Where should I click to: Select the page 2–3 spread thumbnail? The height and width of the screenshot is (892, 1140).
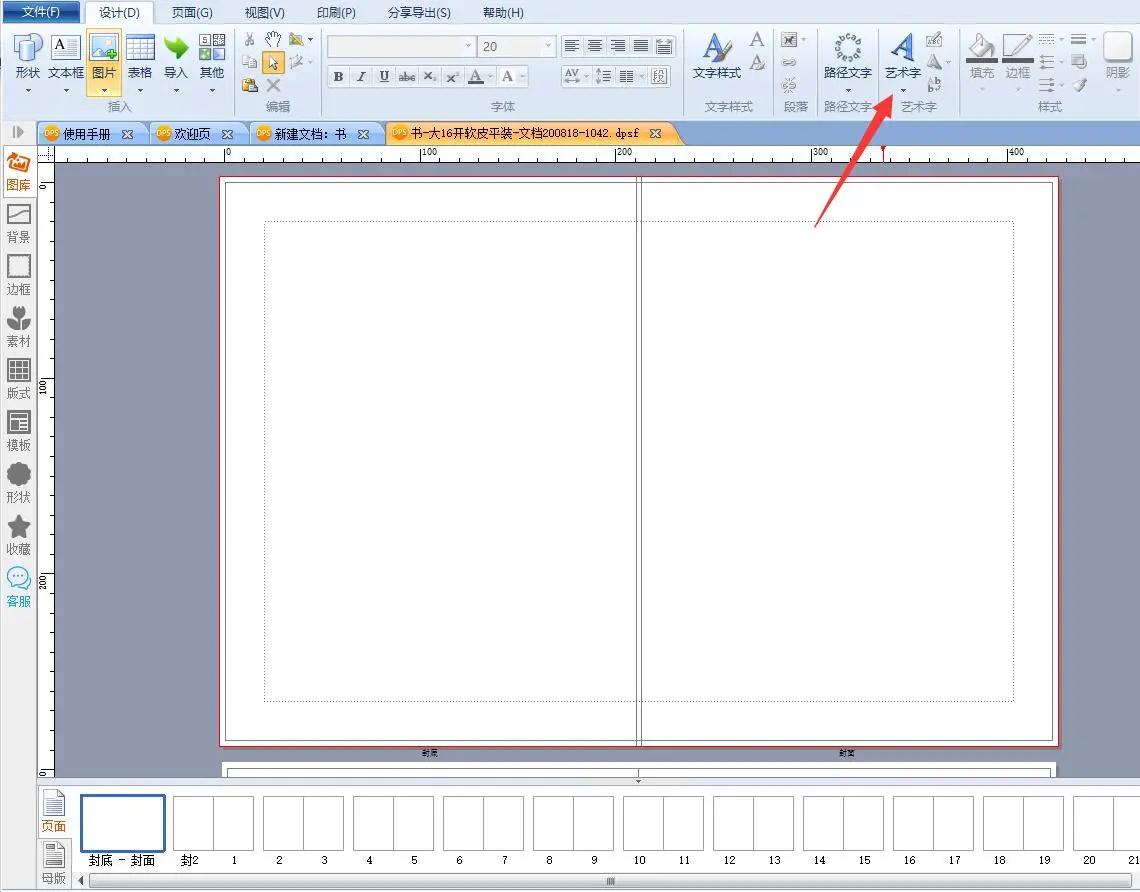[303, 823]
